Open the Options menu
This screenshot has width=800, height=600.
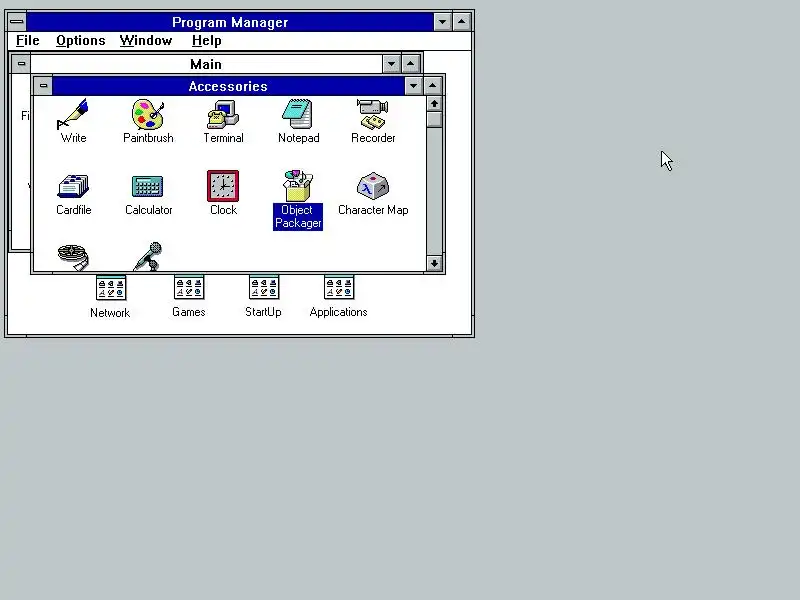[81, 41]
